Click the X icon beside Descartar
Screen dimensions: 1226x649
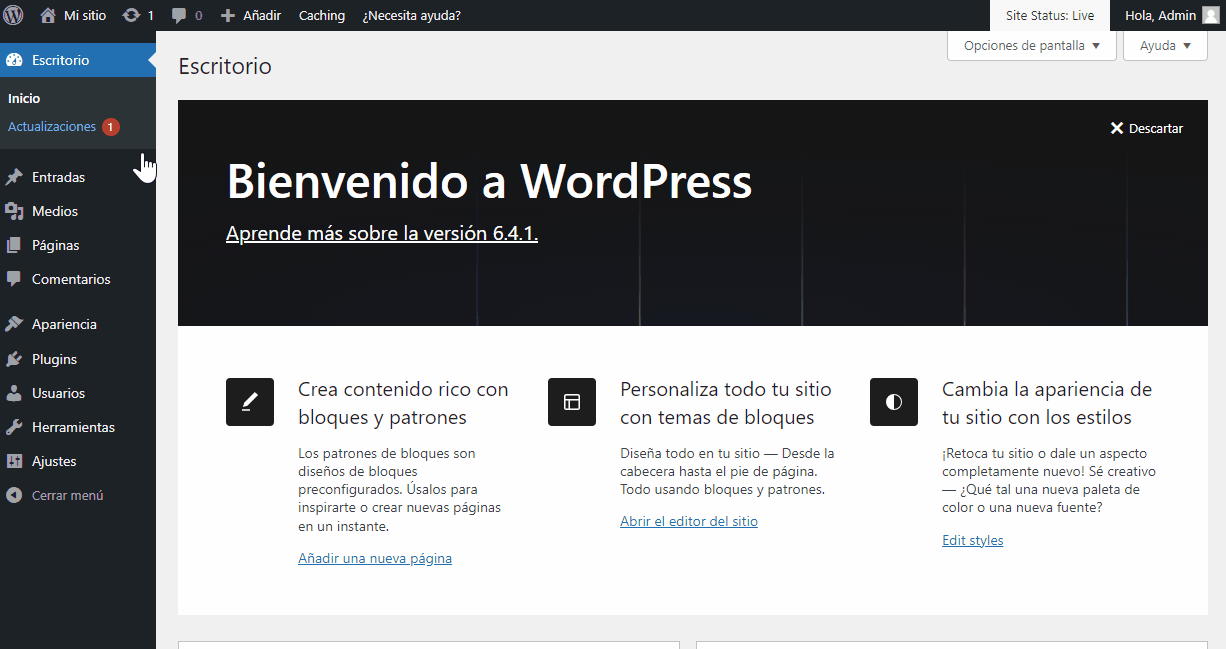(1117, 128)
